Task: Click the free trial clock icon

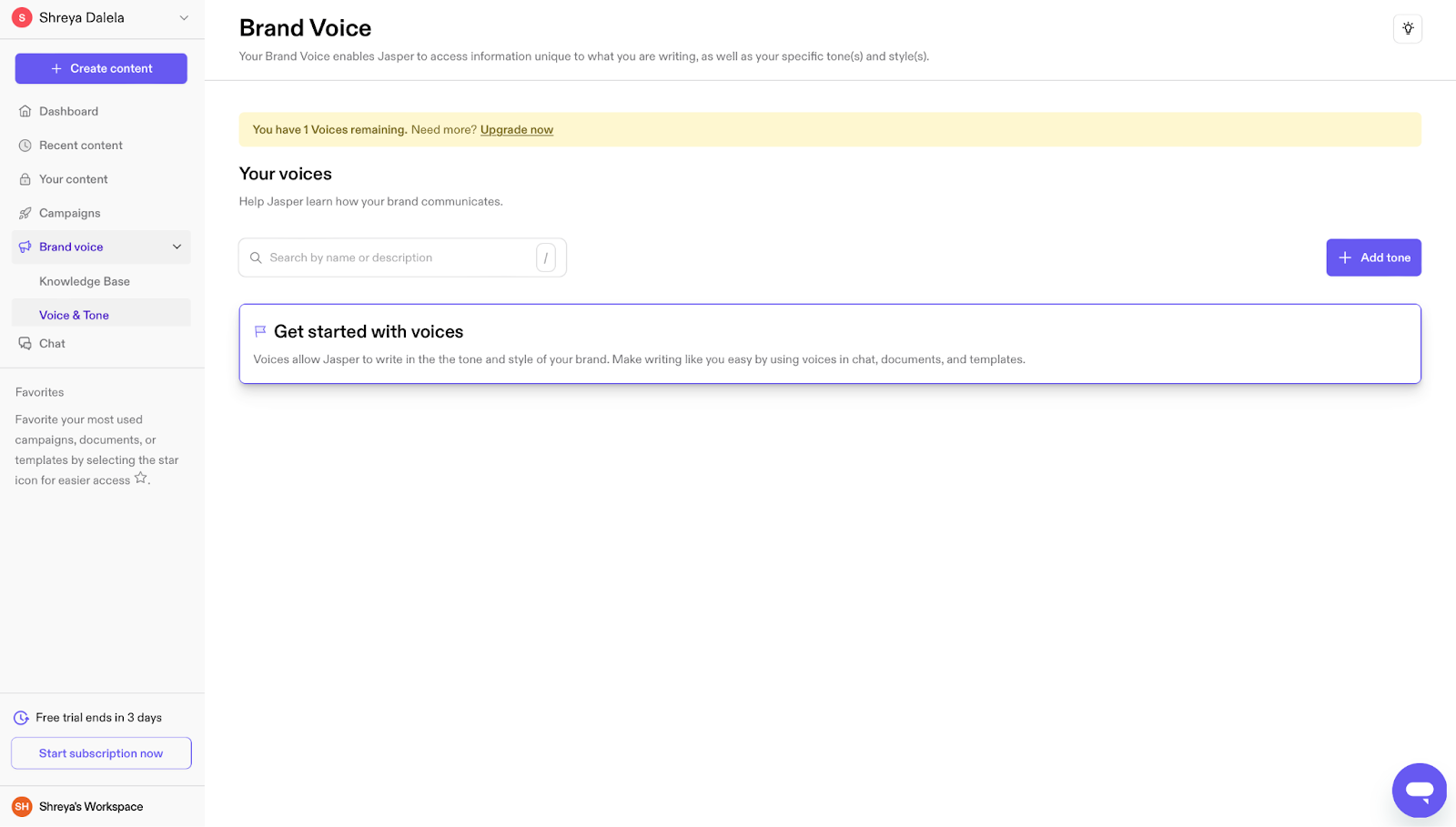Action: point(21,718)
